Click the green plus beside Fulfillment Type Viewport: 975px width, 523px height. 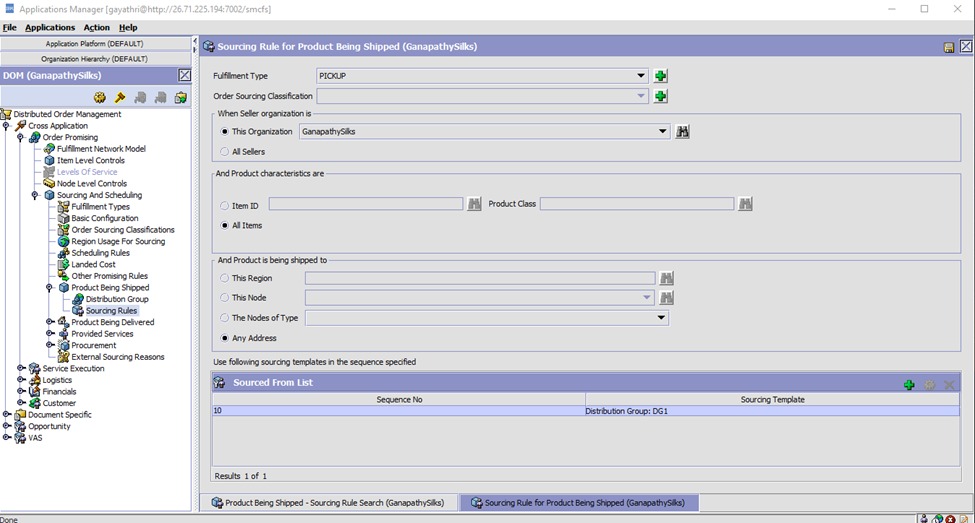(661, 76)
